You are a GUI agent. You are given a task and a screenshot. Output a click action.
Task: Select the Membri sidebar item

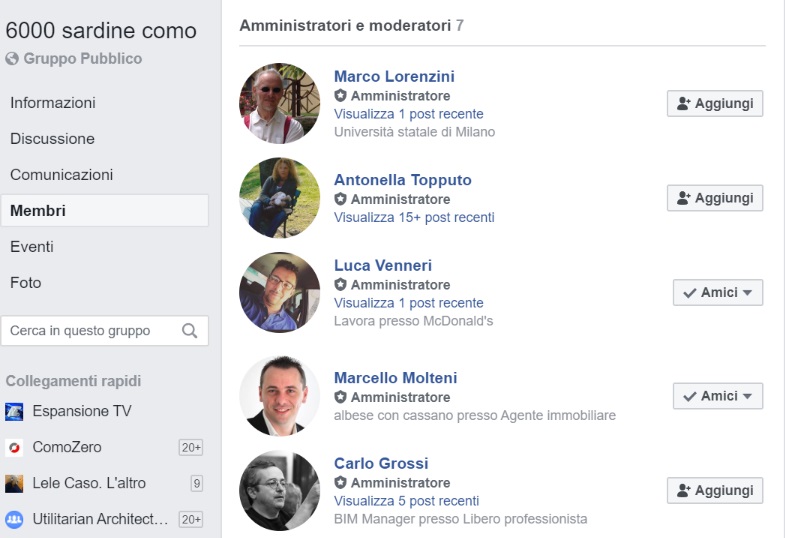[105, 211]
